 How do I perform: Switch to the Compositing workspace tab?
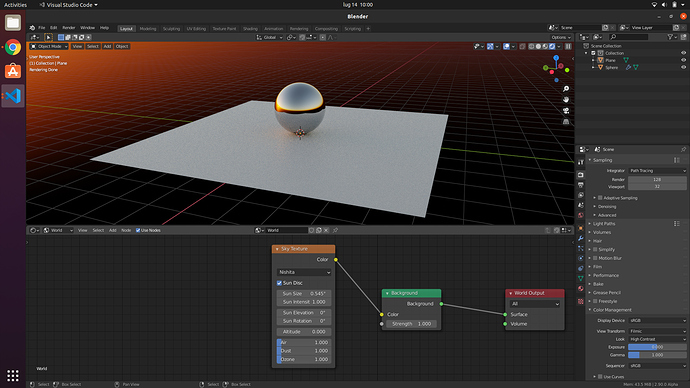point(327,29)
